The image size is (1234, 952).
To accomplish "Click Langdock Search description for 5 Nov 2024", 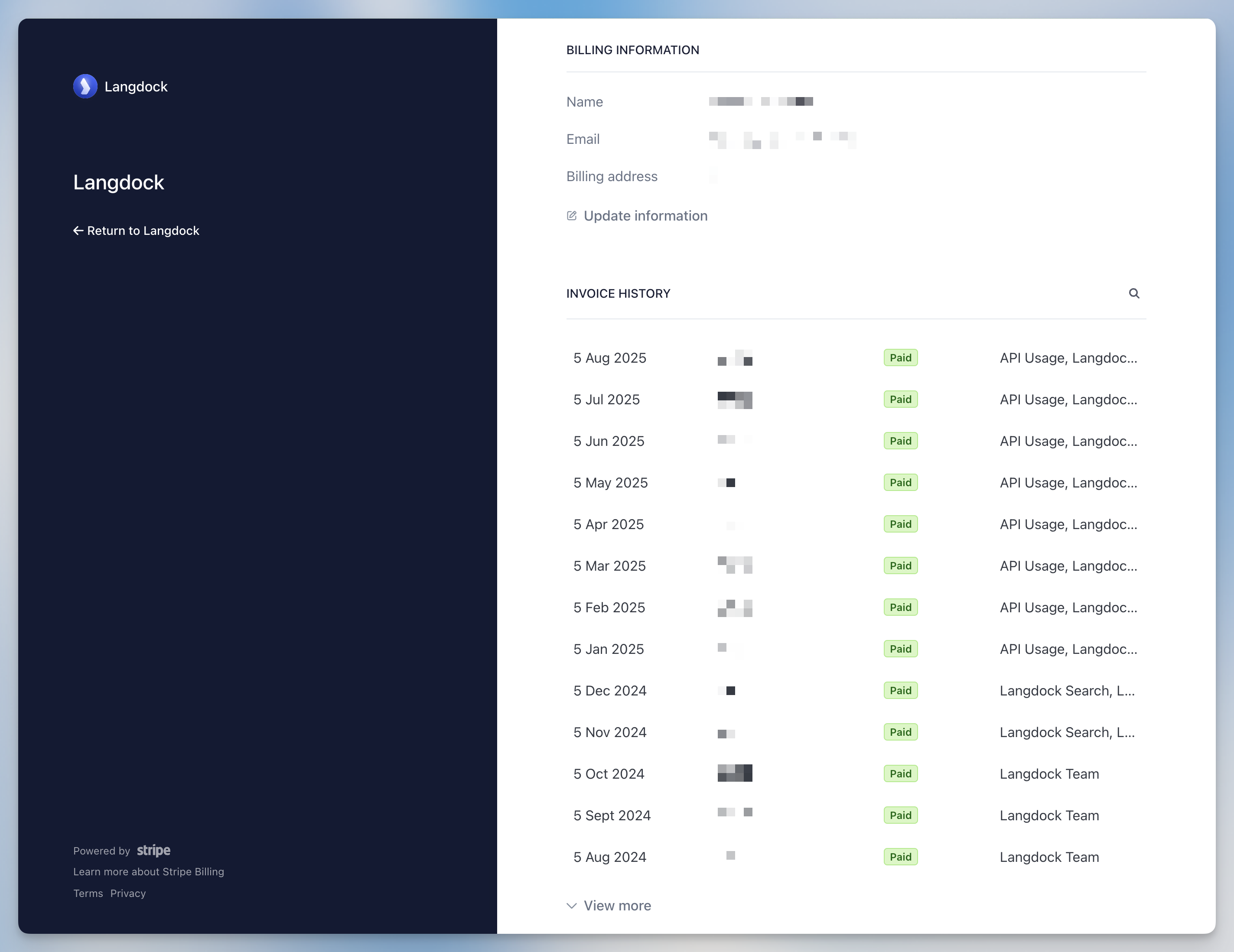I will (1067, 732).
